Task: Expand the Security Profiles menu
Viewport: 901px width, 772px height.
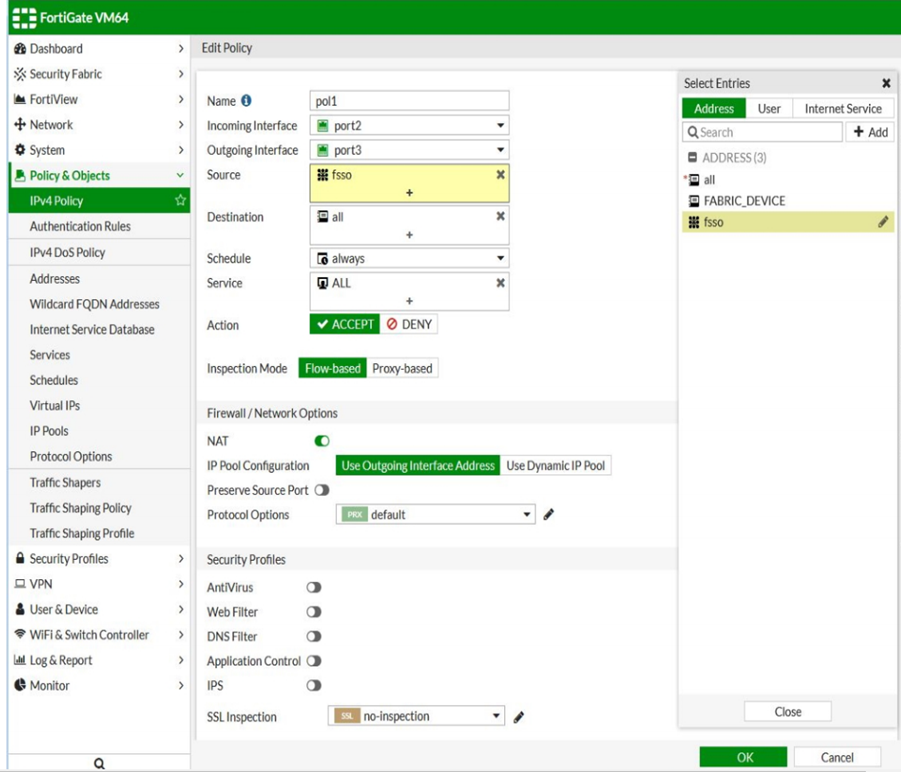Action: click(x=98, y=559)
